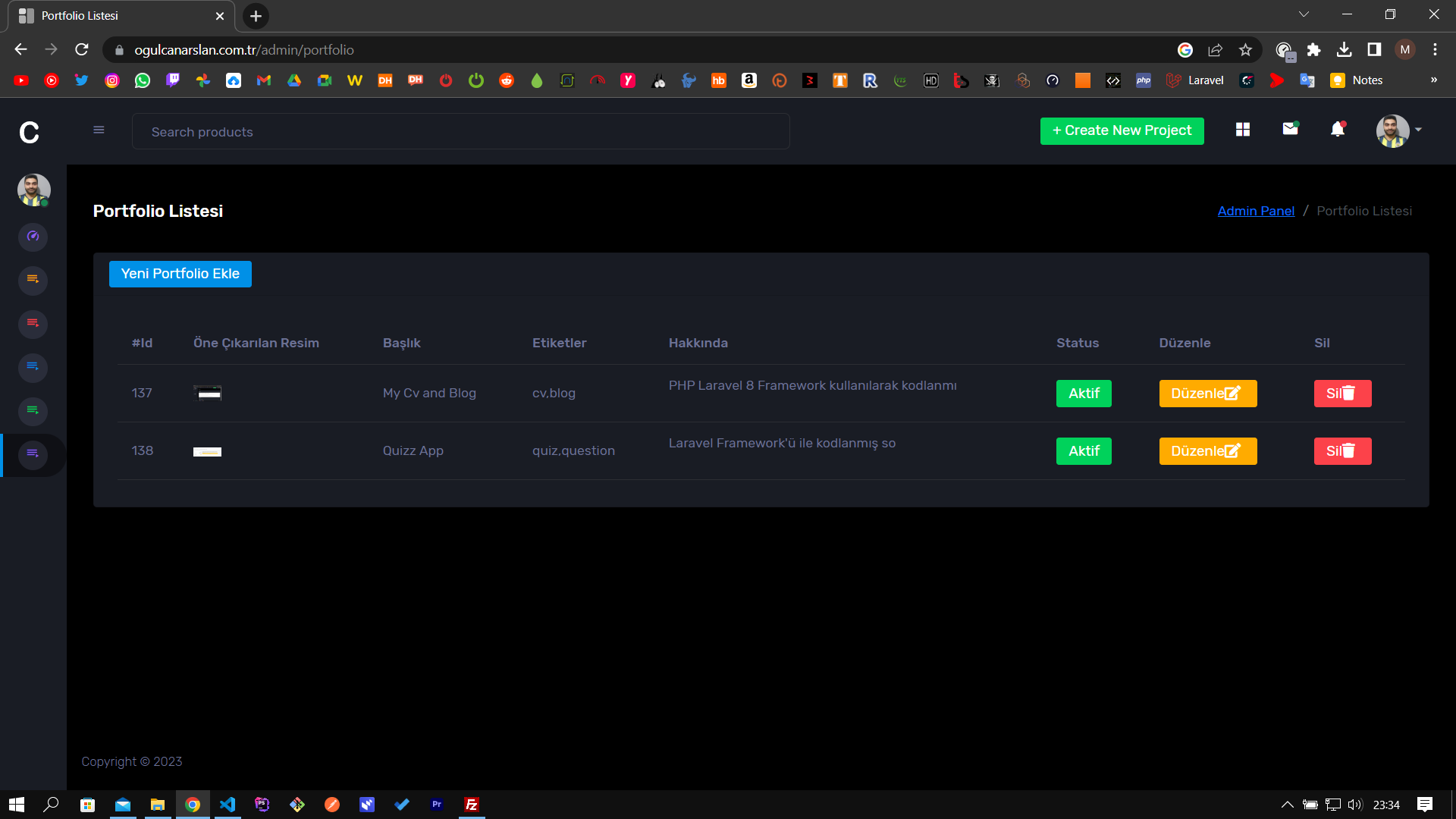Open the bell notifications icon
1456x819 pixels.
pos(1338,130)
